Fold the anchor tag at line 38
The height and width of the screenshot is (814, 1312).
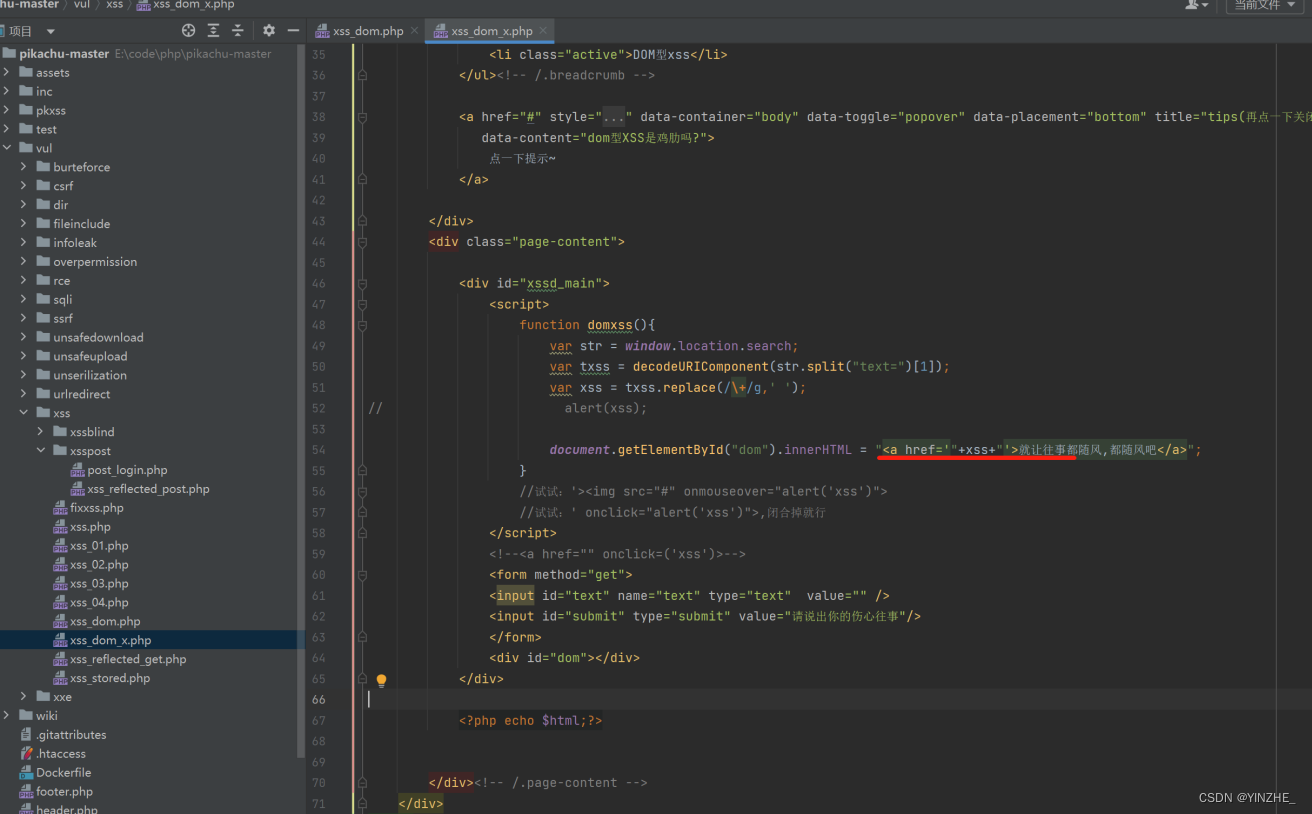tap(362, 117)
